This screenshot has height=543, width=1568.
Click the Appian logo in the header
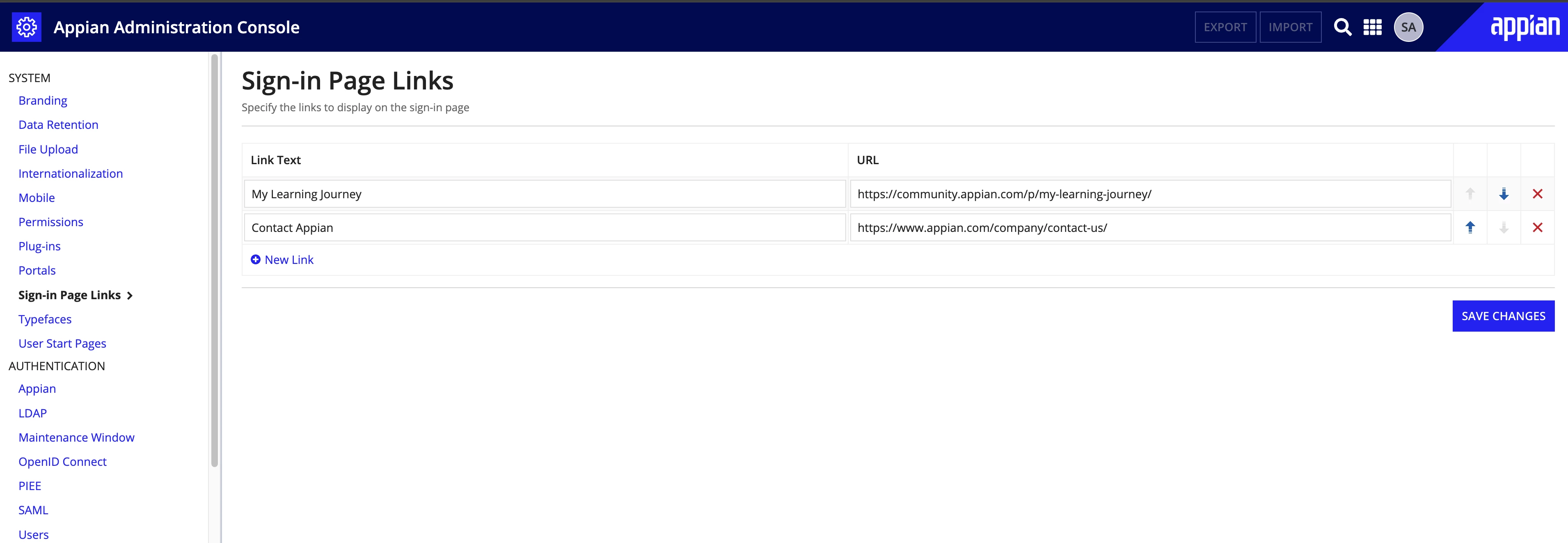[x=1525, y=27]
